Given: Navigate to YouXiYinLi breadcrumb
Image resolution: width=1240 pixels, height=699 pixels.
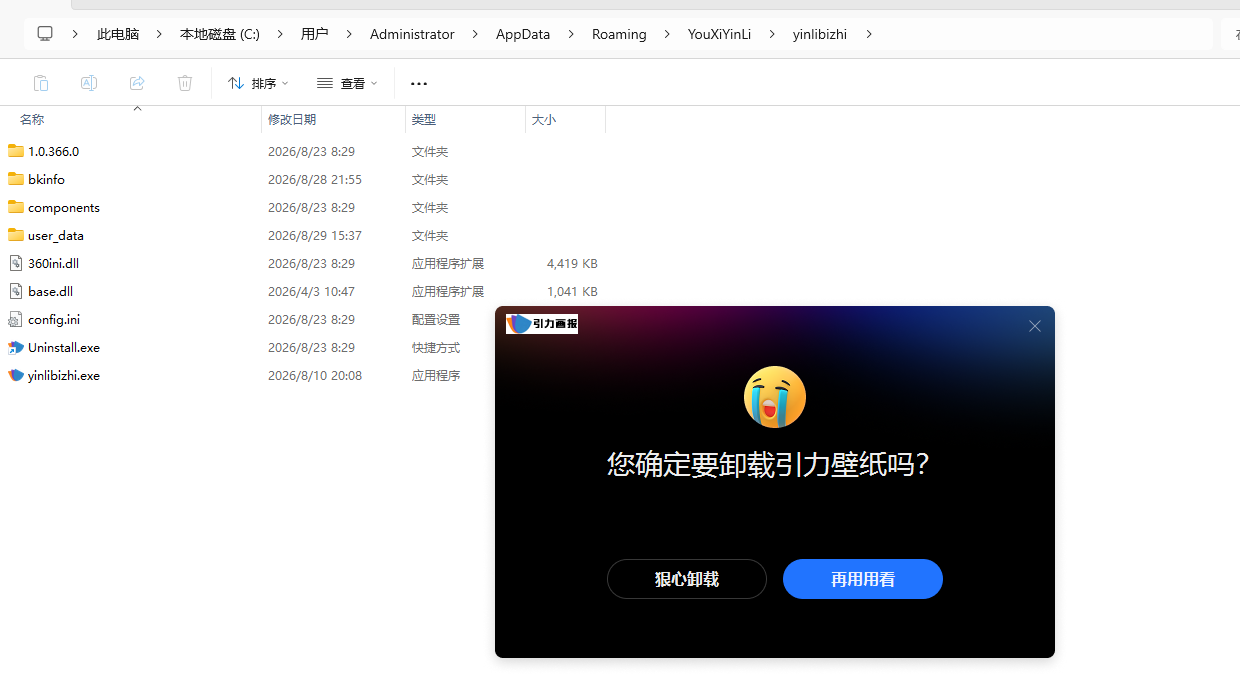Looking at the screenshot, I should [x=719, y=34].
